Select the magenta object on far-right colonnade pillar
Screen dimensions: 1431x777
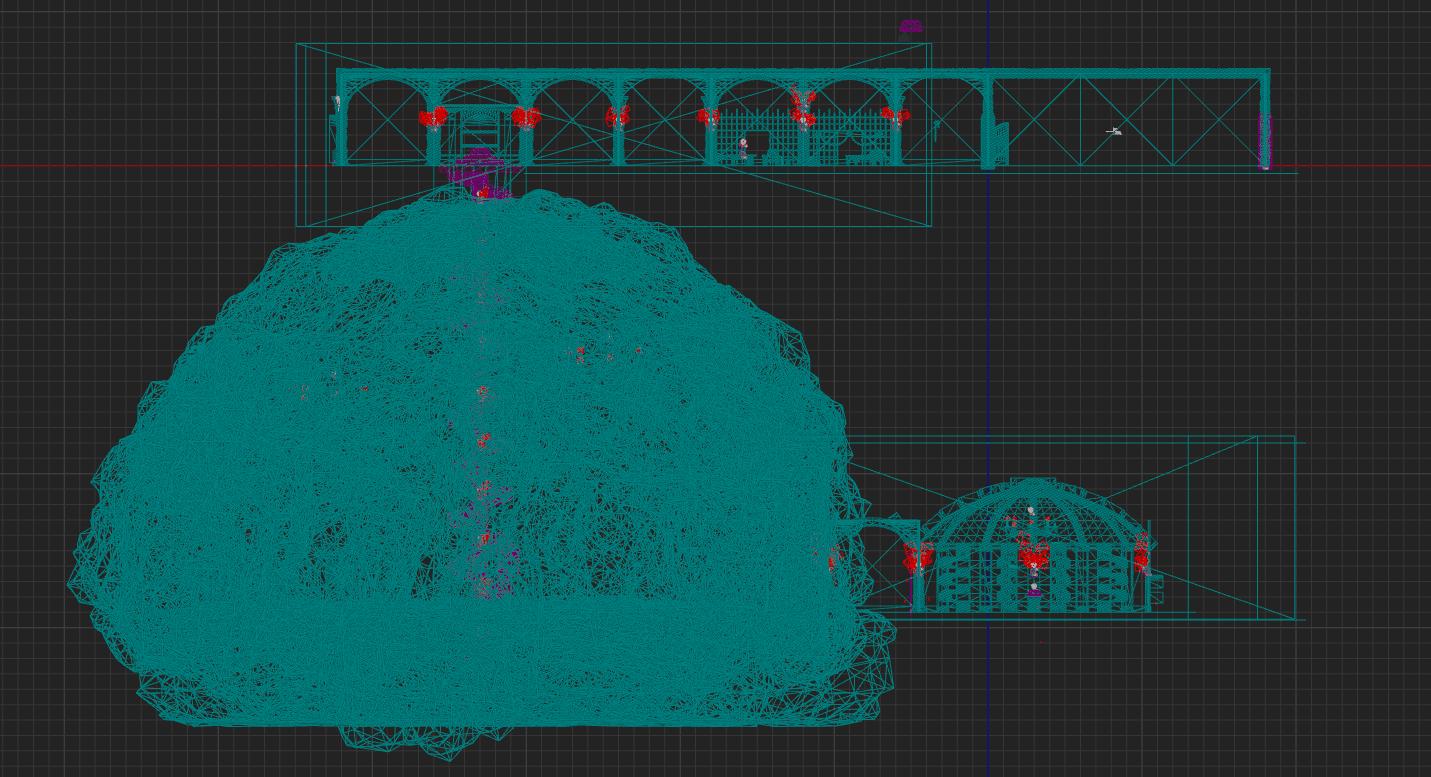(1264, 140)
